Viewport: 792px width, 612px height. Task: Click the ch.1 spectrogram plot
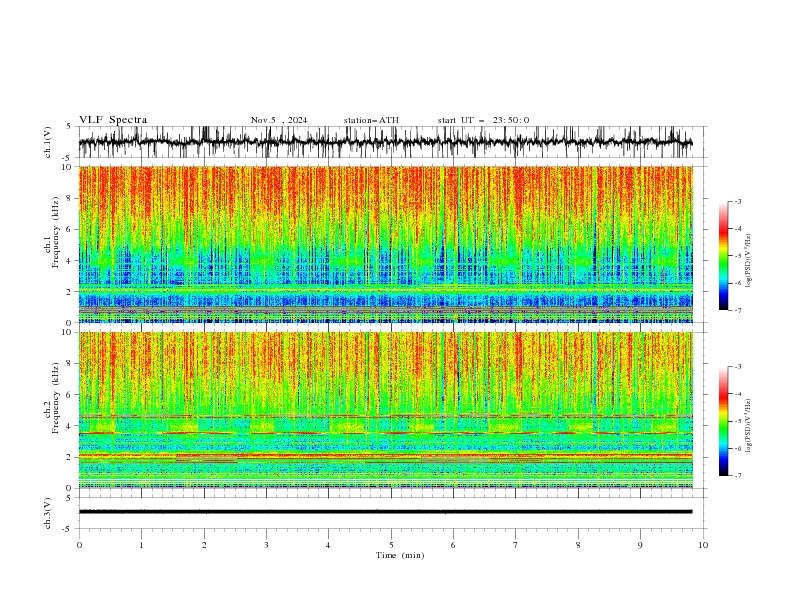tap(385, 244)
